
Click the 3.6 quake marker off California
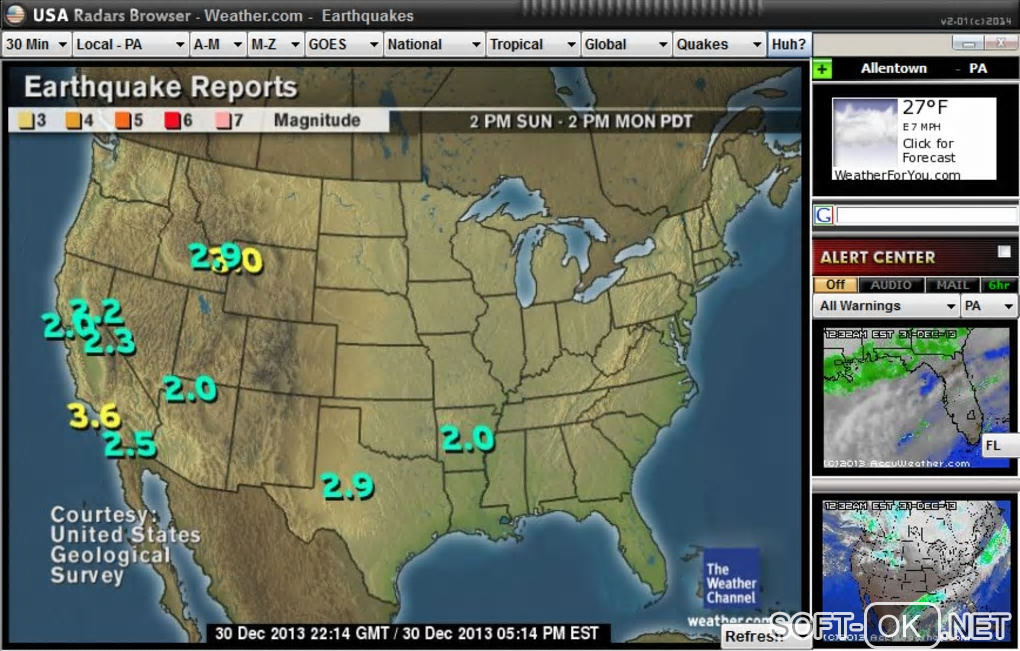[x=94, y=416]
